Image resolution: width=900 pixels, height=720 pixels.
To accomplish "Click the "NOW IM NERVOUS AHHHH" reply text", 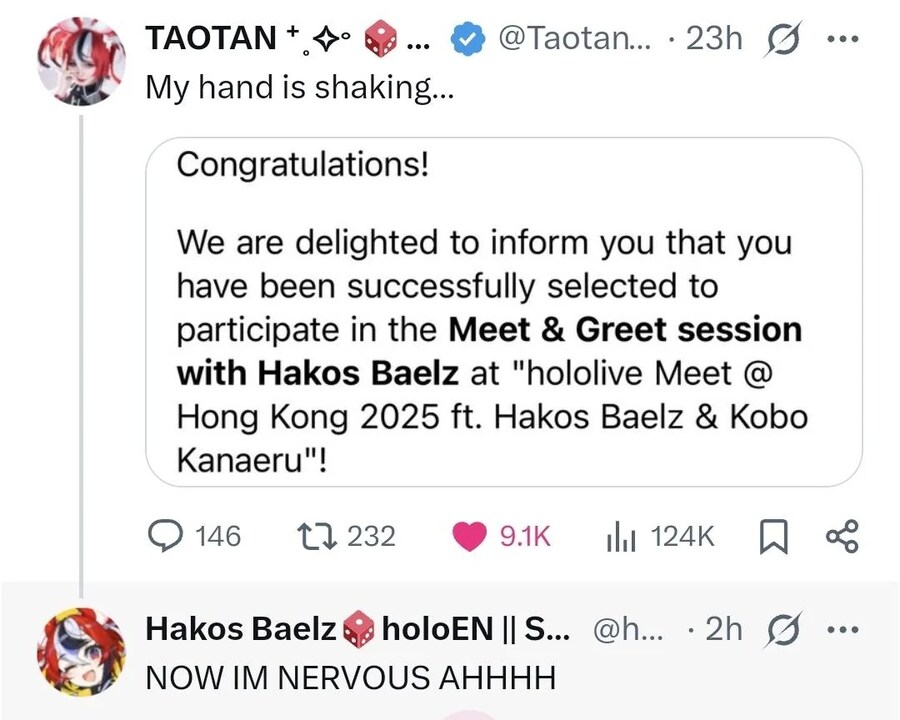I will point(350,677).
